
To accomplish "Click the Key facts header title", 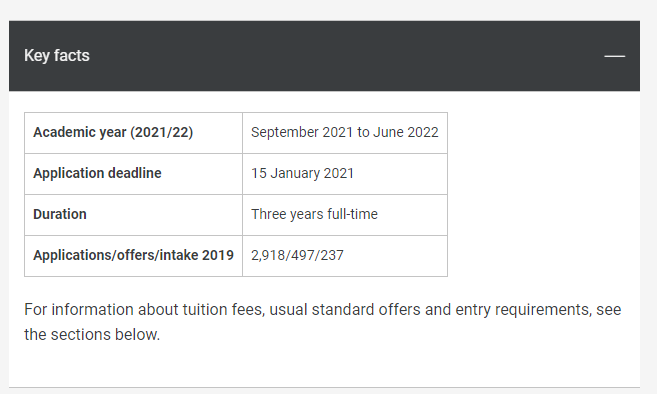I will pos(57,55).
